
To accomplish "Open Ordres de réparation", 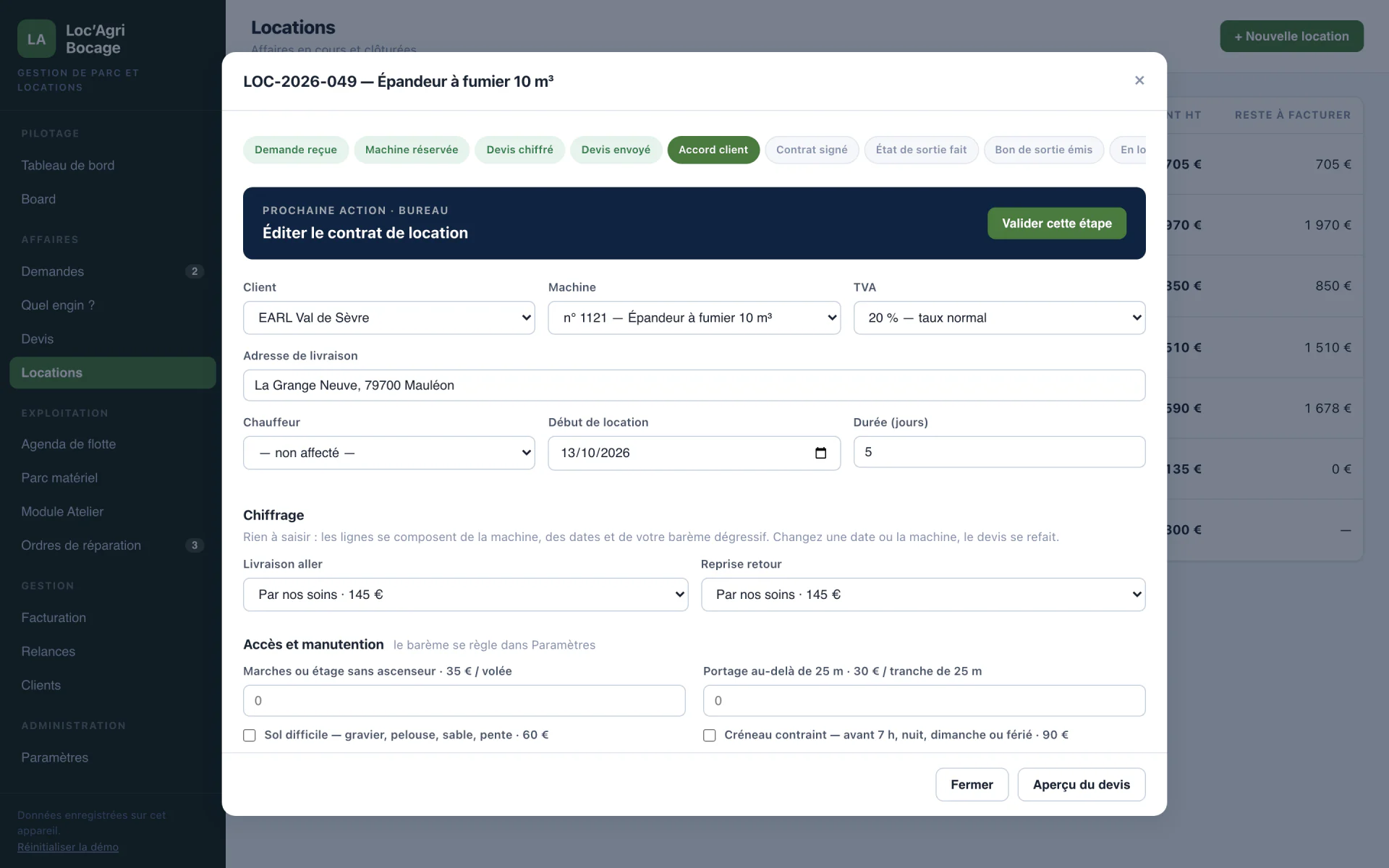I will coord(113,545).
